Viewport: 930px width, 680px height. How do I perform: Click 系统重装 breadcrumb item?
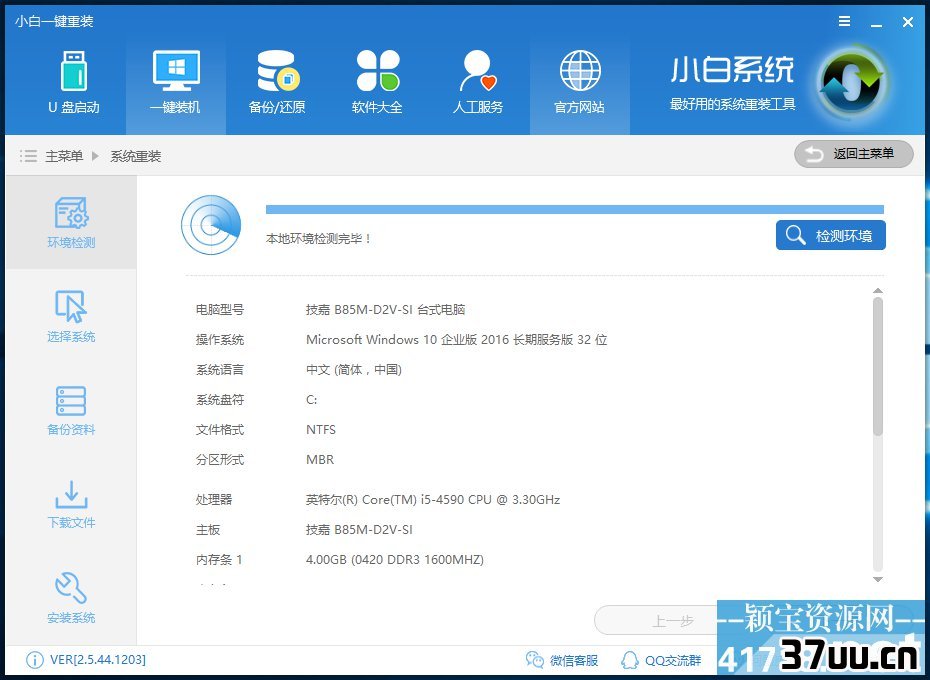[136, 156]
